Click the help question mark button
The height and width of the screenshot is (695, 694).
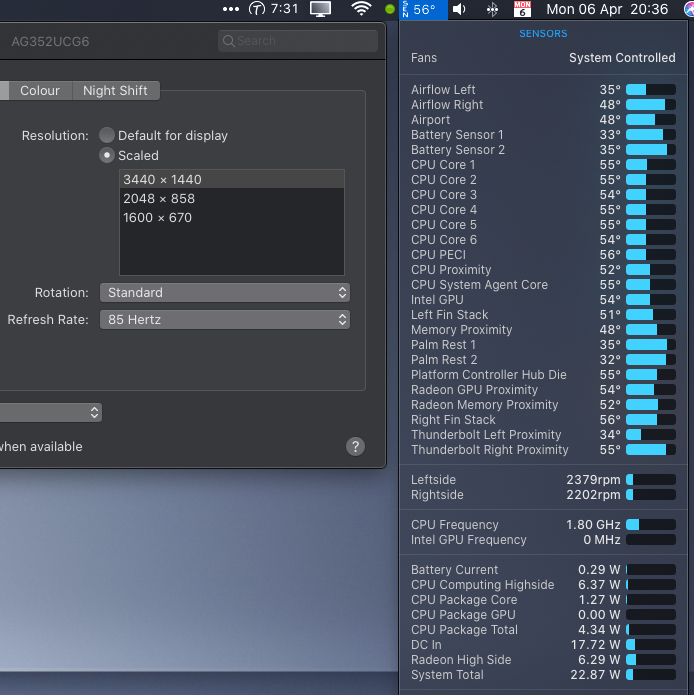(355, 446)
